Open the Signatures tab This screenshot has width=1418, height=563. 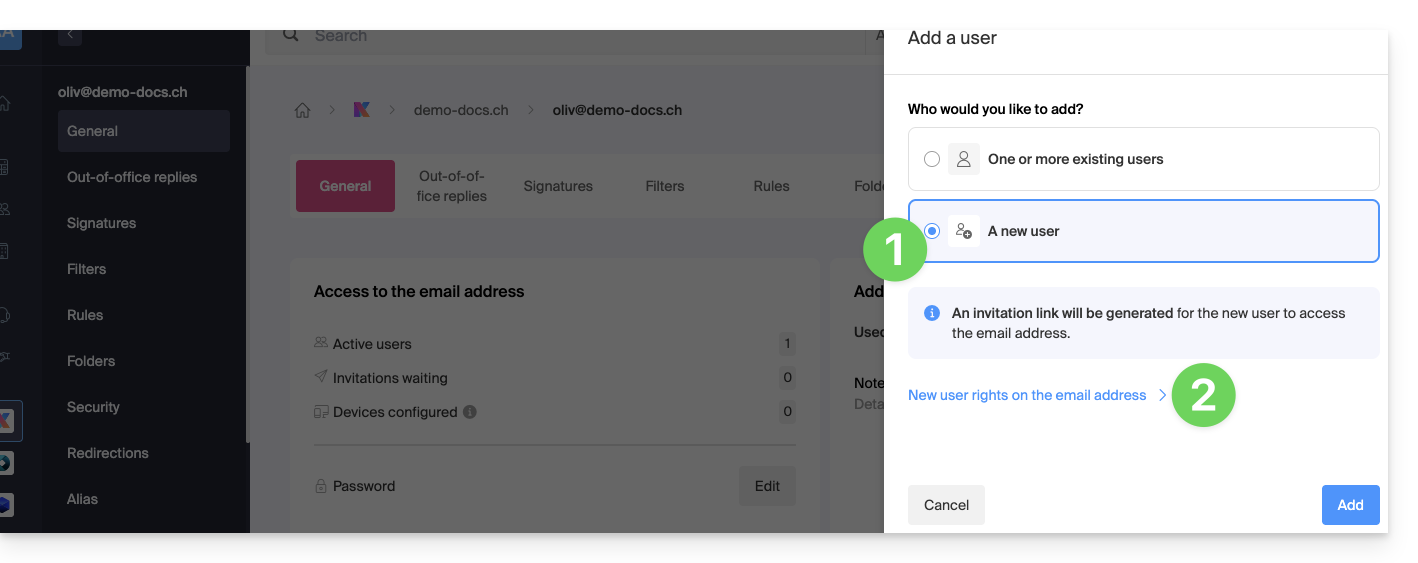coord(558,186)
